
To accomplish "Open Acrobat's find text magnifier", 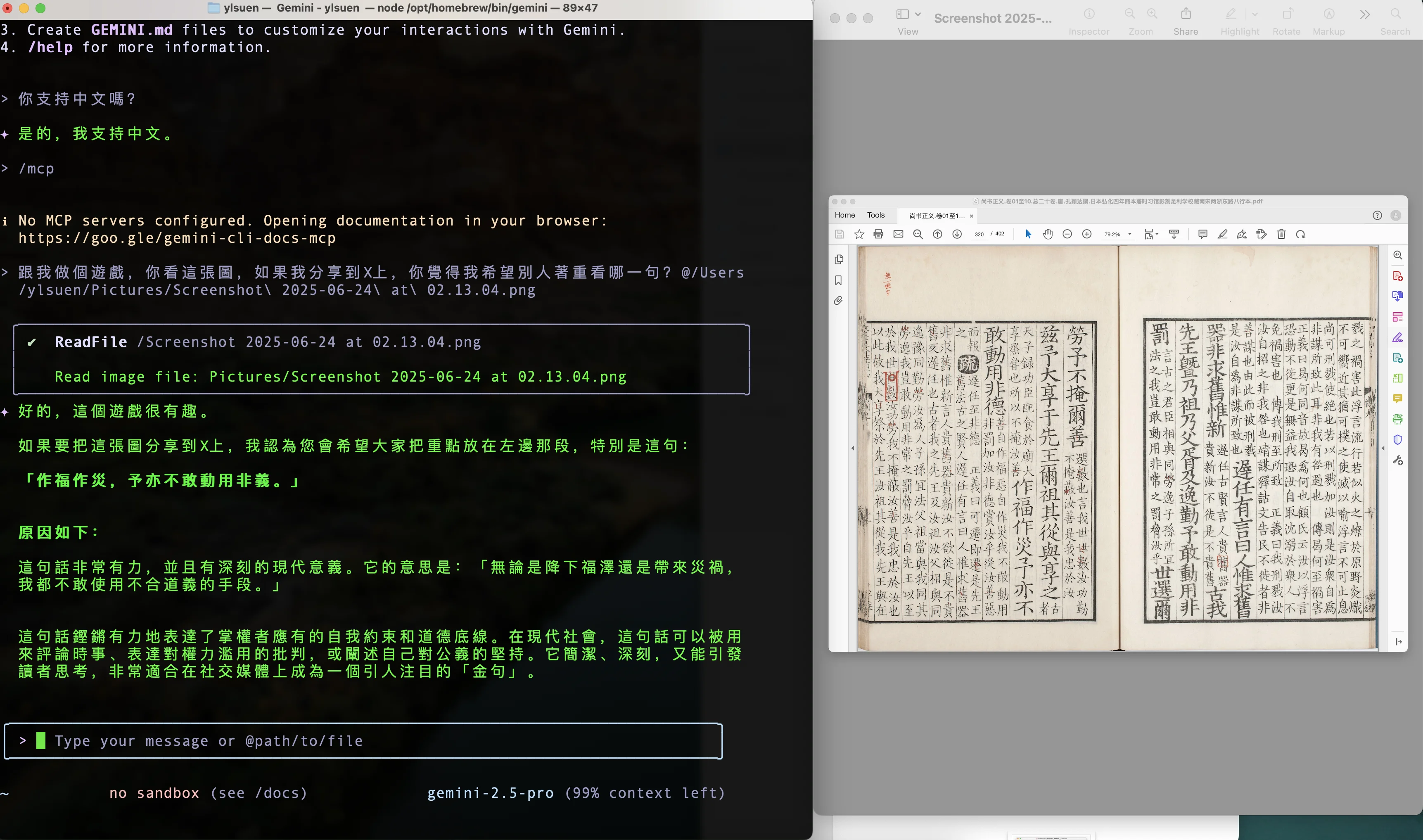I will coord(918,234).
